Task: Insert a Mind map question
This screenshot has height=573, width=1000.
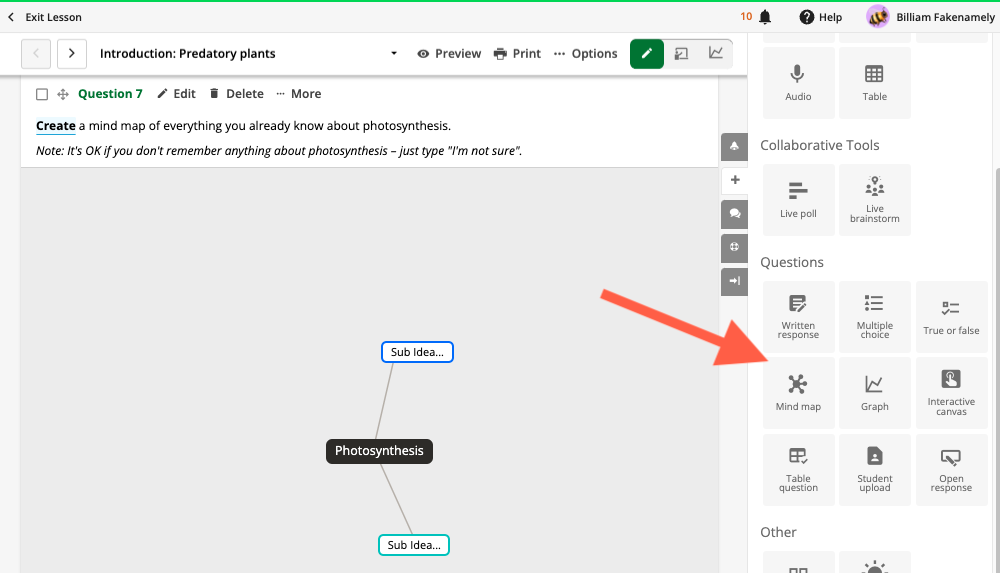Action: click(798, 393)
